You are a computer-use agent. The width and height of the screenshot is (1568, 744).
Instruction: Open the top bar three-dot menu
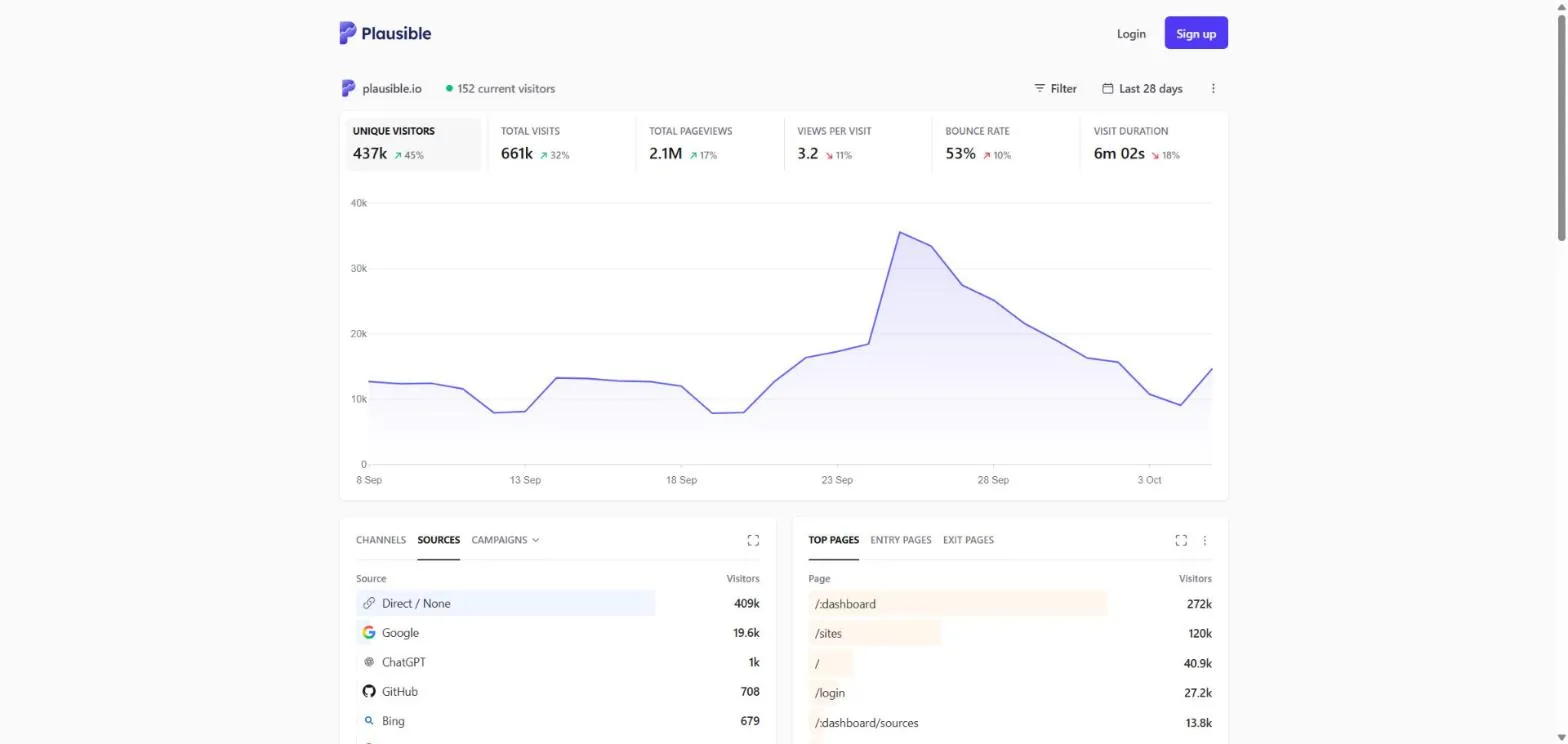1213,88
